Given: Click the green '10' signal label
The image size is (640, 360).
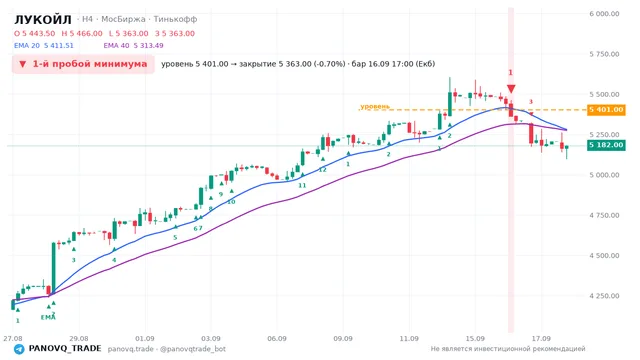Looking at the screenshot, I should 231,202.
